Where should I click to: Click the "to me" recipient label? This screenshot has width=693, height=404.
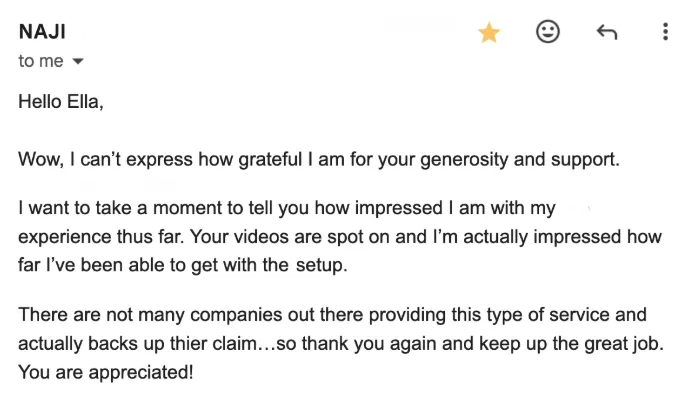point(40,62)
